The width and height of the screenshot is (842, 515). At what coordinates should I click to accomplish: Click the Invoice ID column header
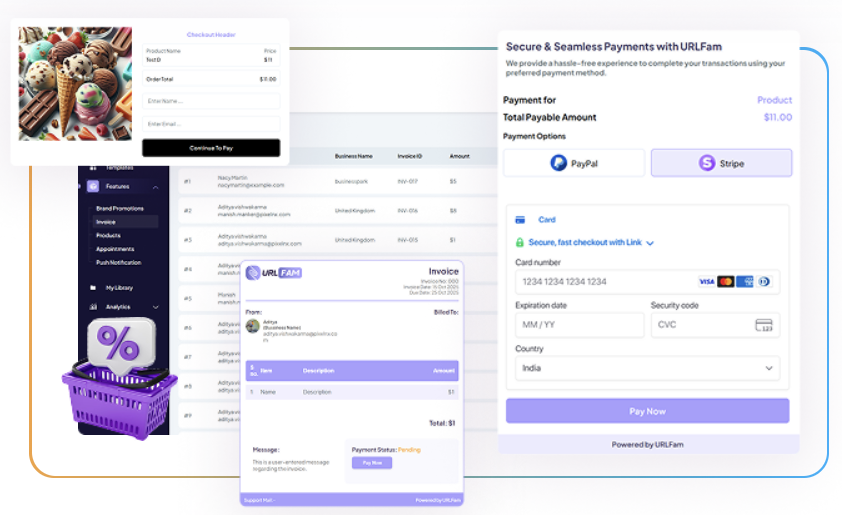tap(410, 156)
